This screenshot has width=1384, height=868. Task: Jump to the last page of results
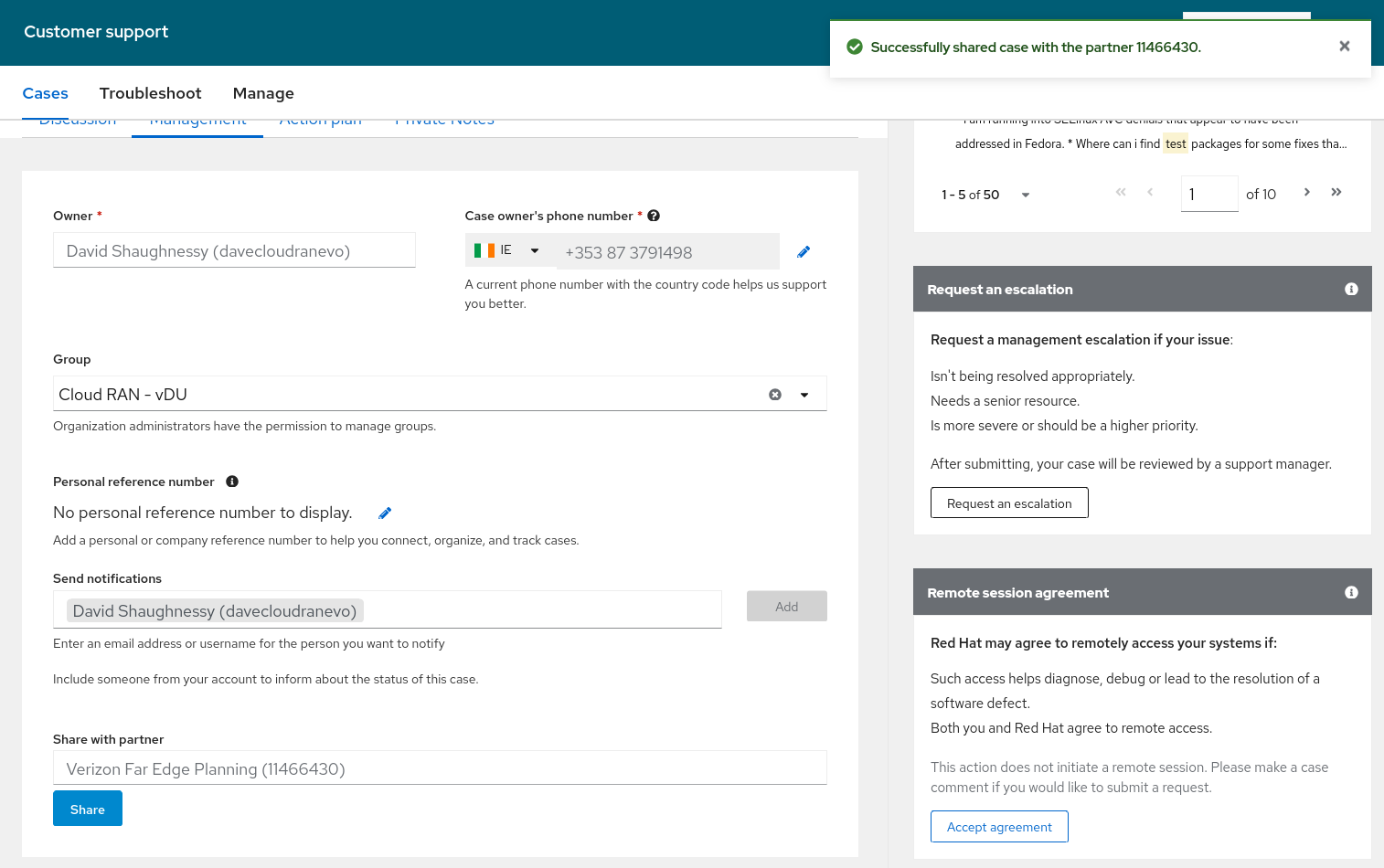click(x=1336, y=192)
